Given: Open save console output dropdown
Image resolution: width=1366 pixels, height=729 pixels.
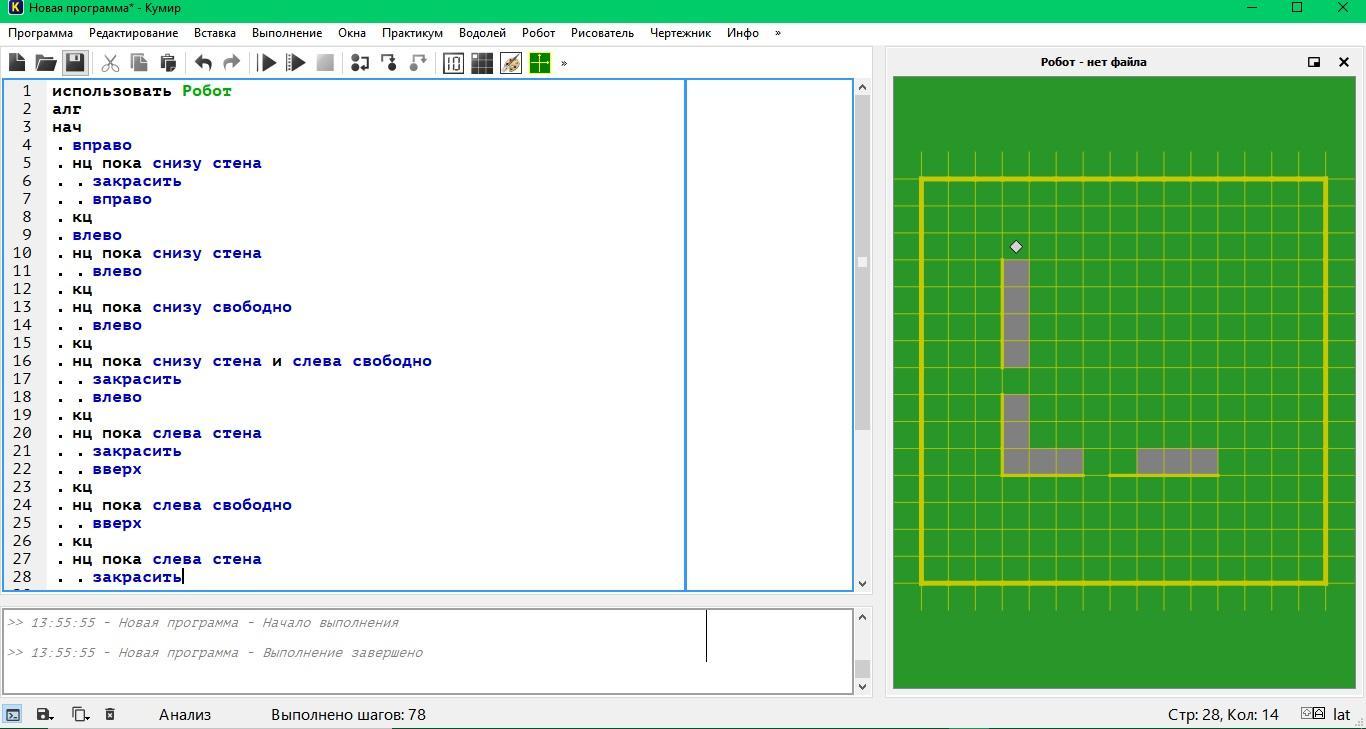Looking at the screenshot, I should coord(45,714).
